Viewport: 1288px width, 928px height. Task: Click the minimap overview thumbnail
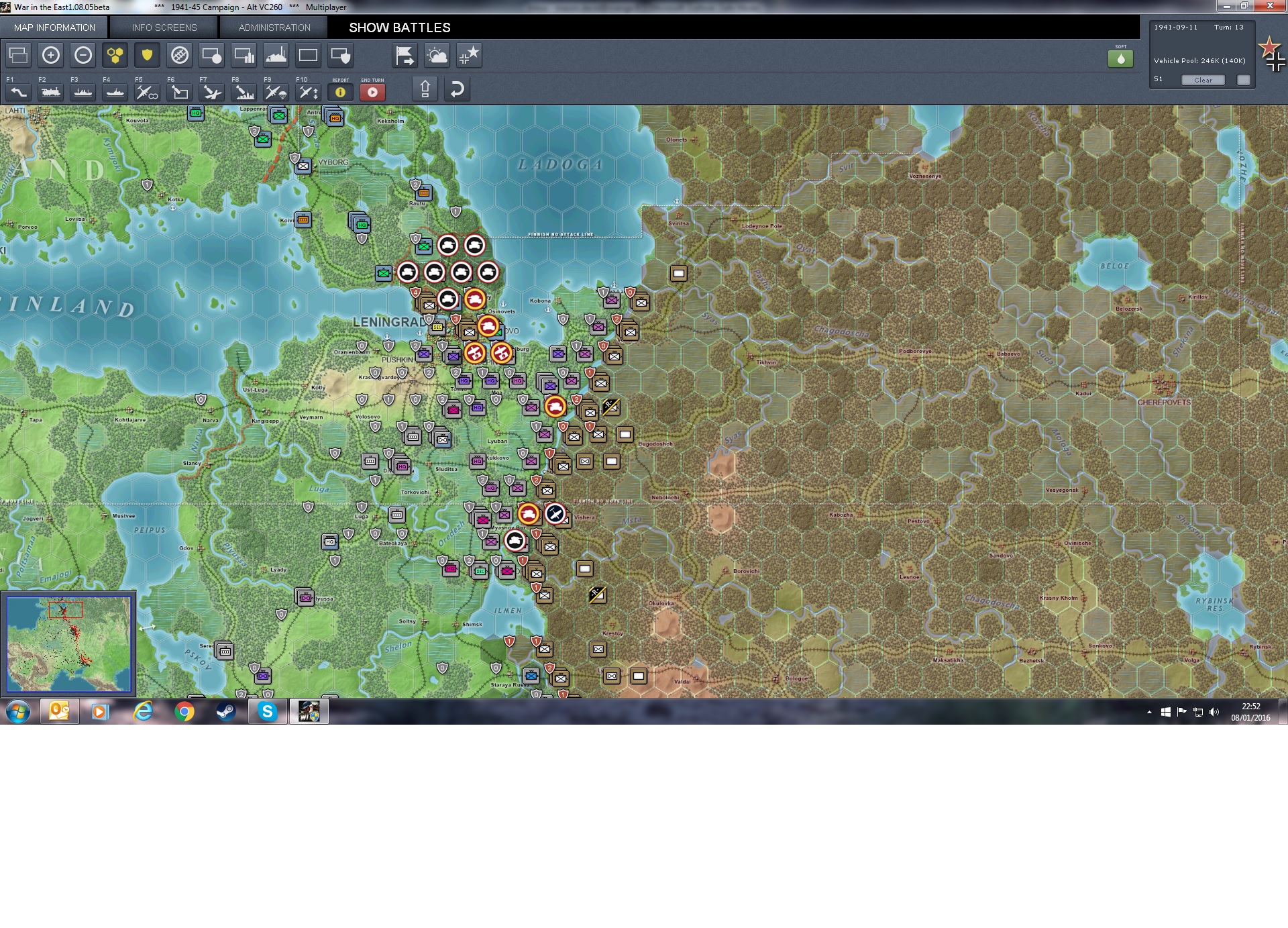point(69,644)
